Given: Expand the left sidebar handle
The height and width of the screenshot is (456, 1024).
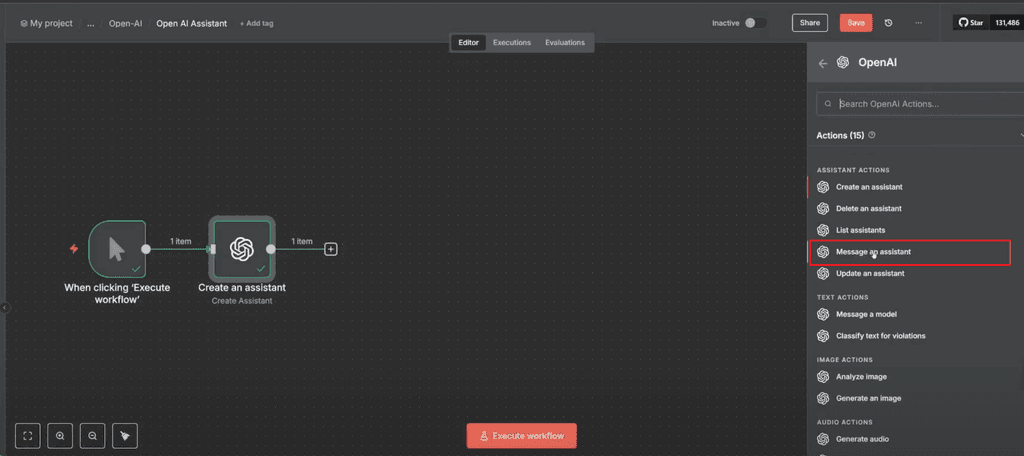Looking at the screenshot, I should pos(3,307).
